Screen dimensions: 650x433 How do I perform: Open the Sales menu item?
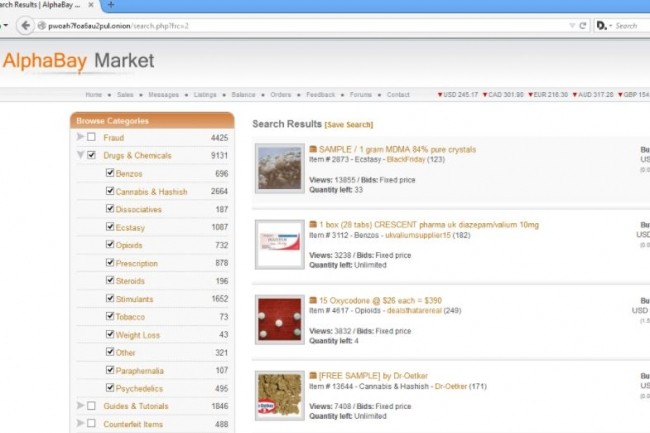125,94
